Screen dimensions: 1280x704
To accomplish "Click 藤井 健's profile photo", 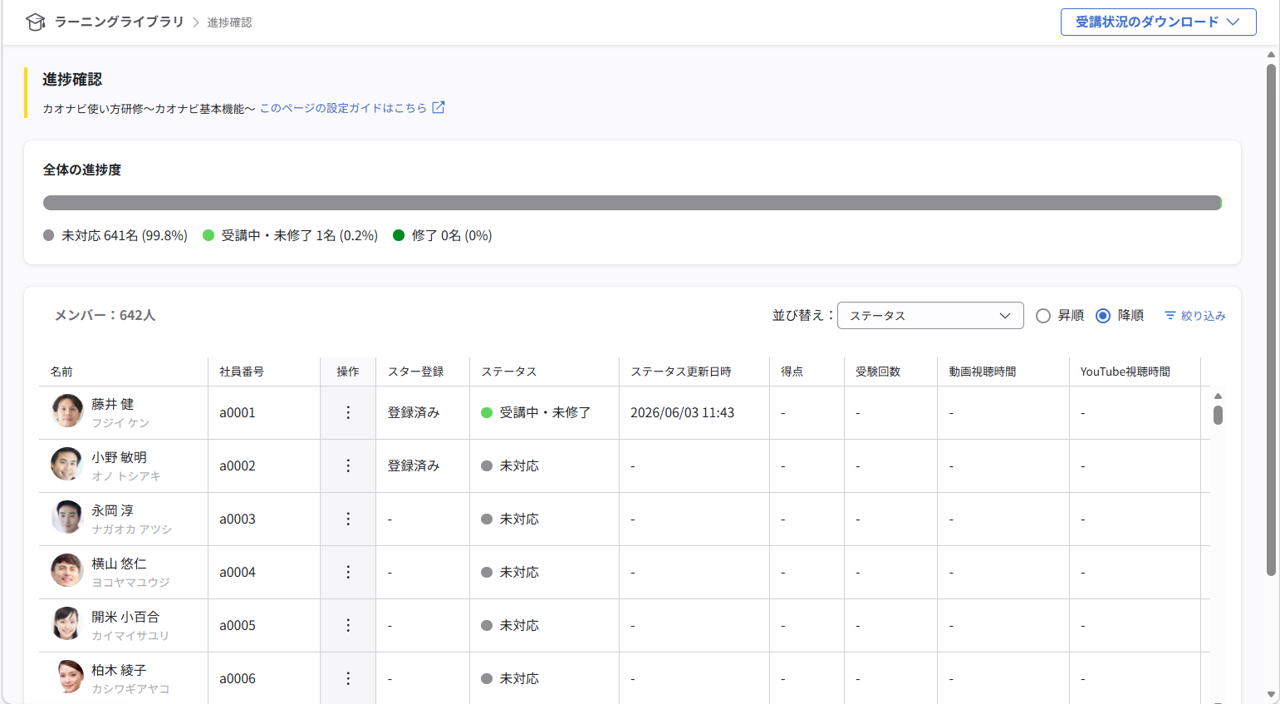I will click(x=67, y=411).
